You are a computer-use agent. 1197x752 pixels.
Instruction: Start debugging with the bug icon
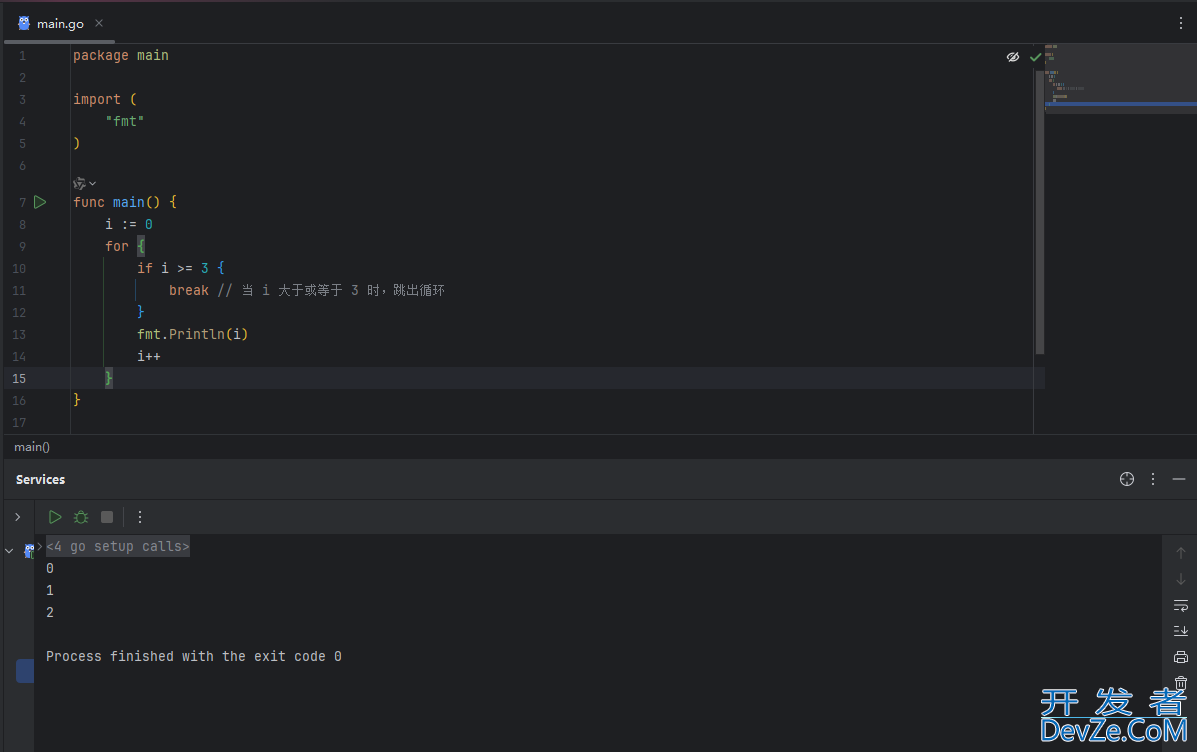pyautogui.click(x=81, y=518)
